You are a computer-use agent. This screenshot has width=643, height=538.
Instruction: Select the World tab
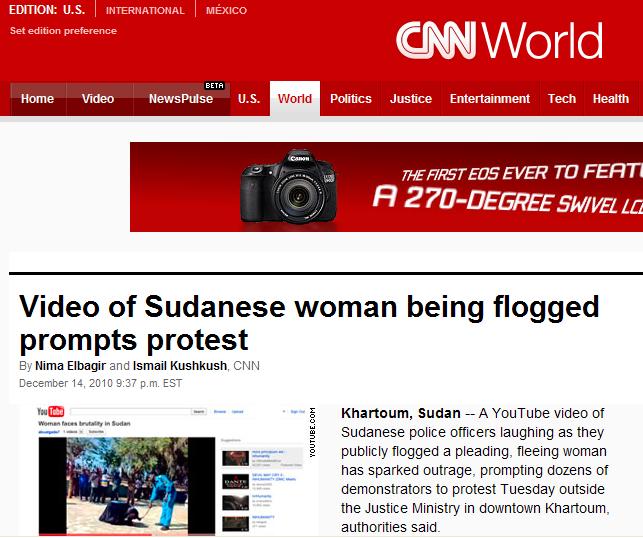pos(295,99)
